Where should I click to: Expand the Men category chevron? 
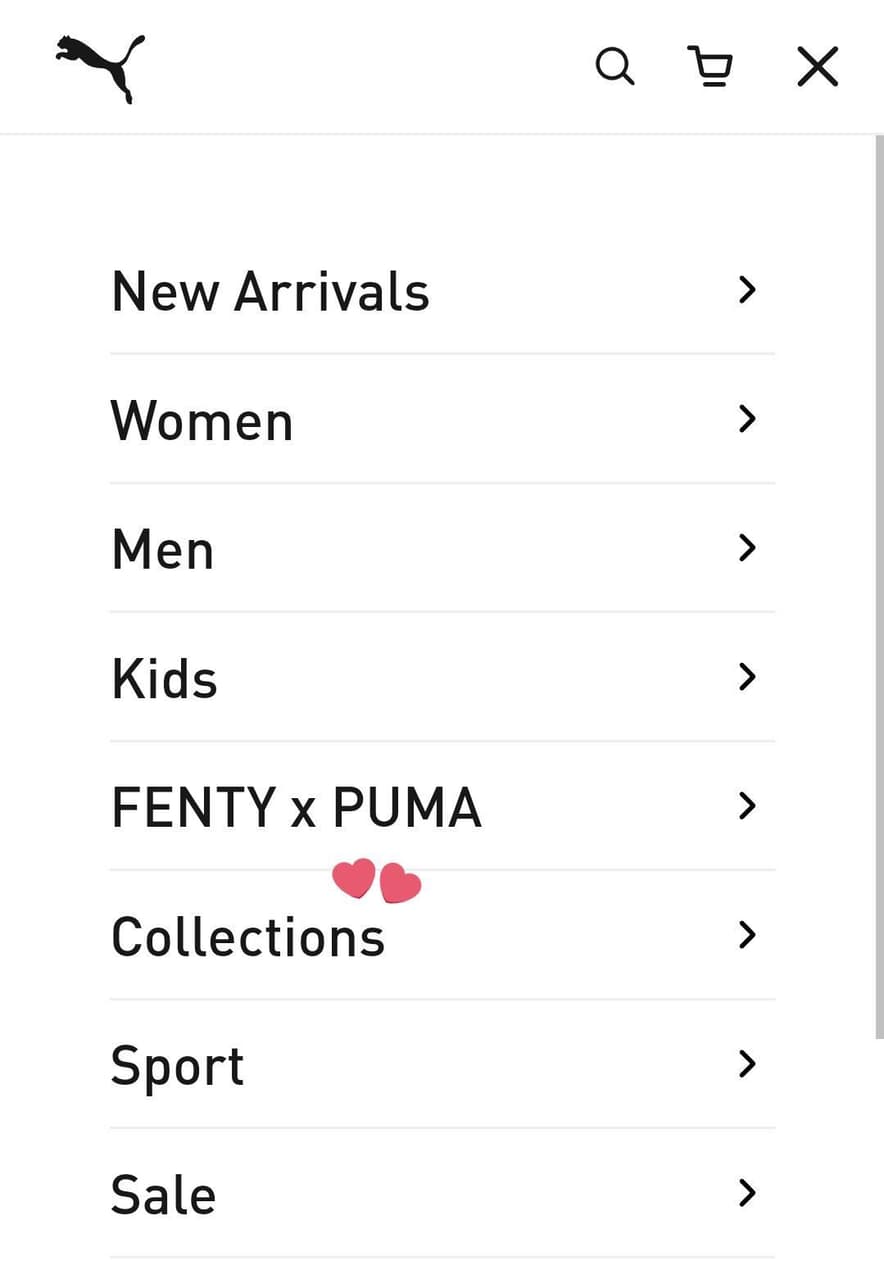[x=746, y=547]
